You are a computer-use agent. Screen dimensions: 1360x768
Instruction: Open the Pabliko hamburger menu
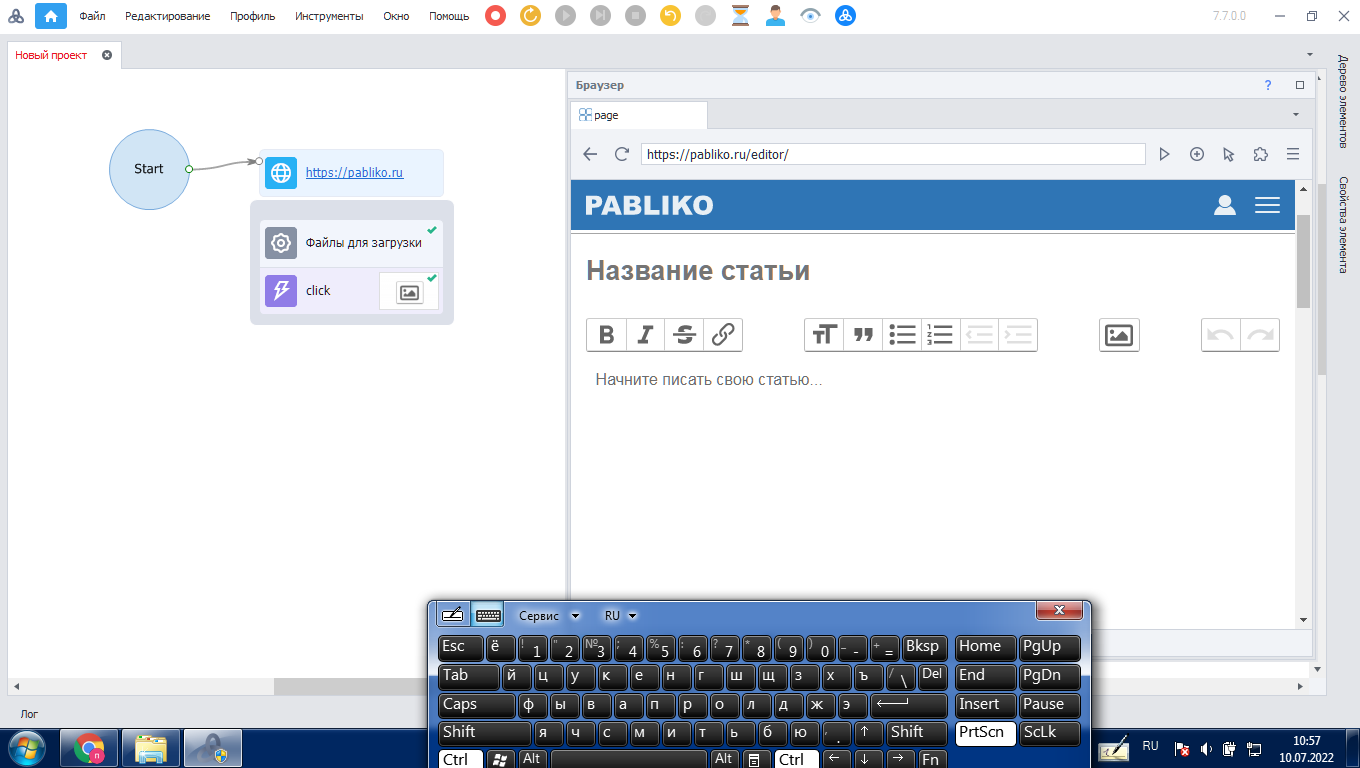pos(1267,205)
